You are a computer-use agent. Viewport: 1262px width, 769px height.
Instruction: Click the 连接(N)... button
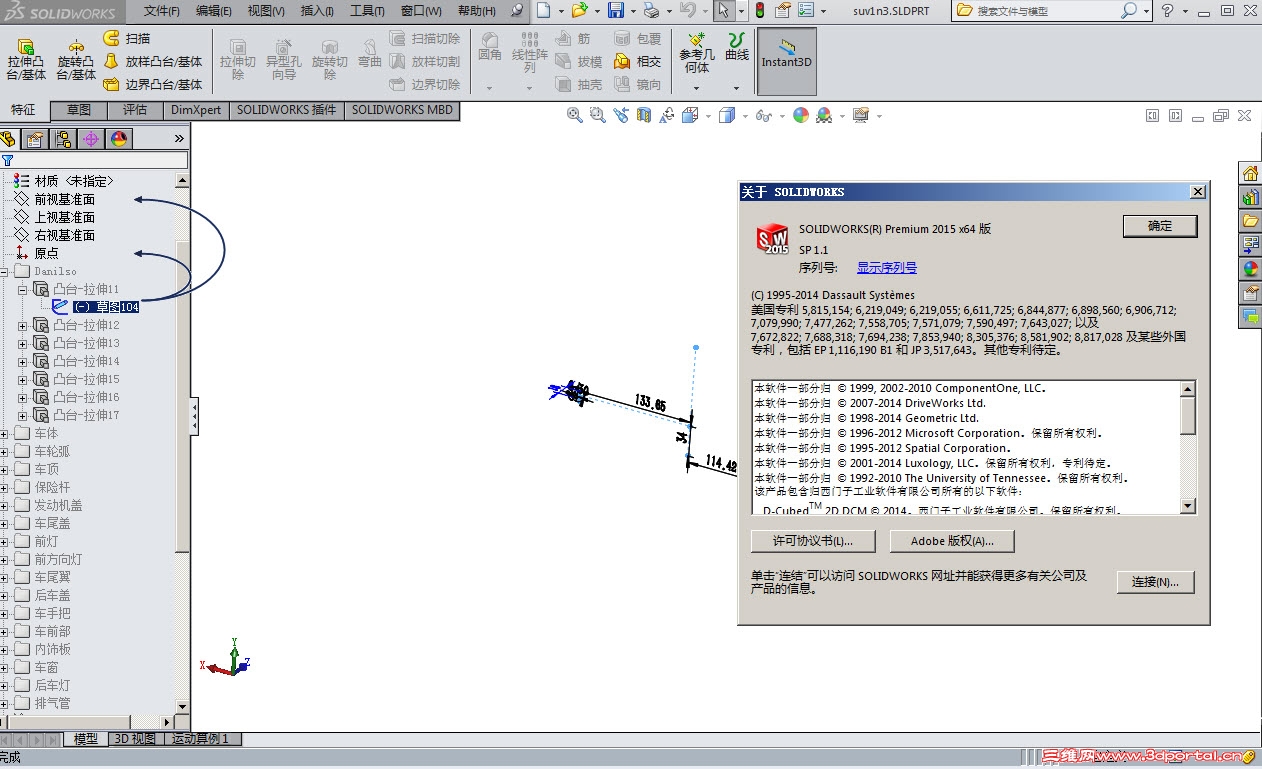pyautogui.click(x=1155, y=581)
